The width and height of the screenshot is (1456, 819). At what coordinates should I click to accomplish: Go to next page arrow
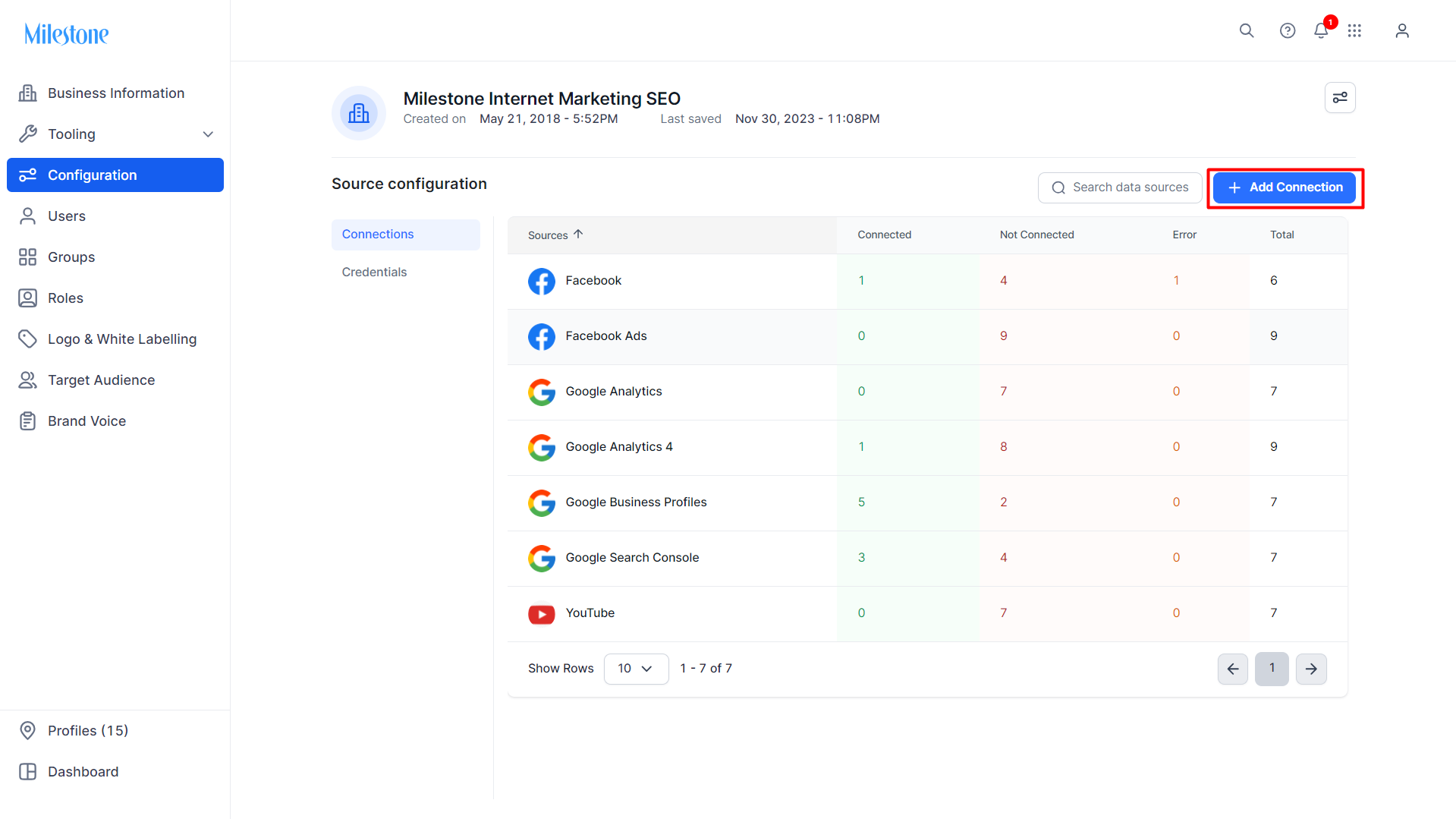click(1311, 669)
